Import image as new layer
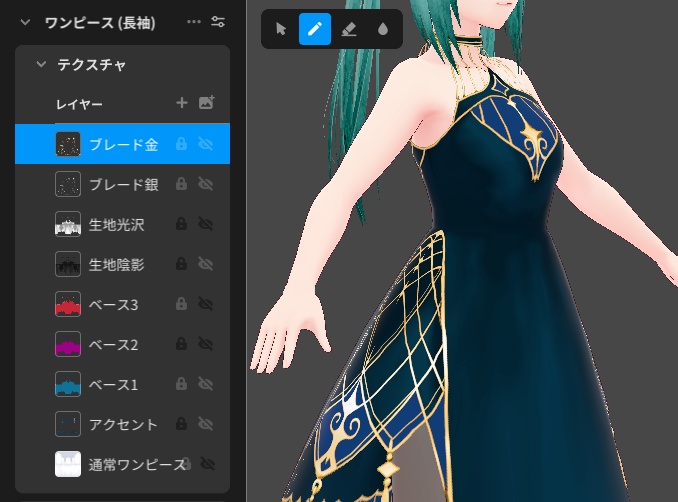 206,102
